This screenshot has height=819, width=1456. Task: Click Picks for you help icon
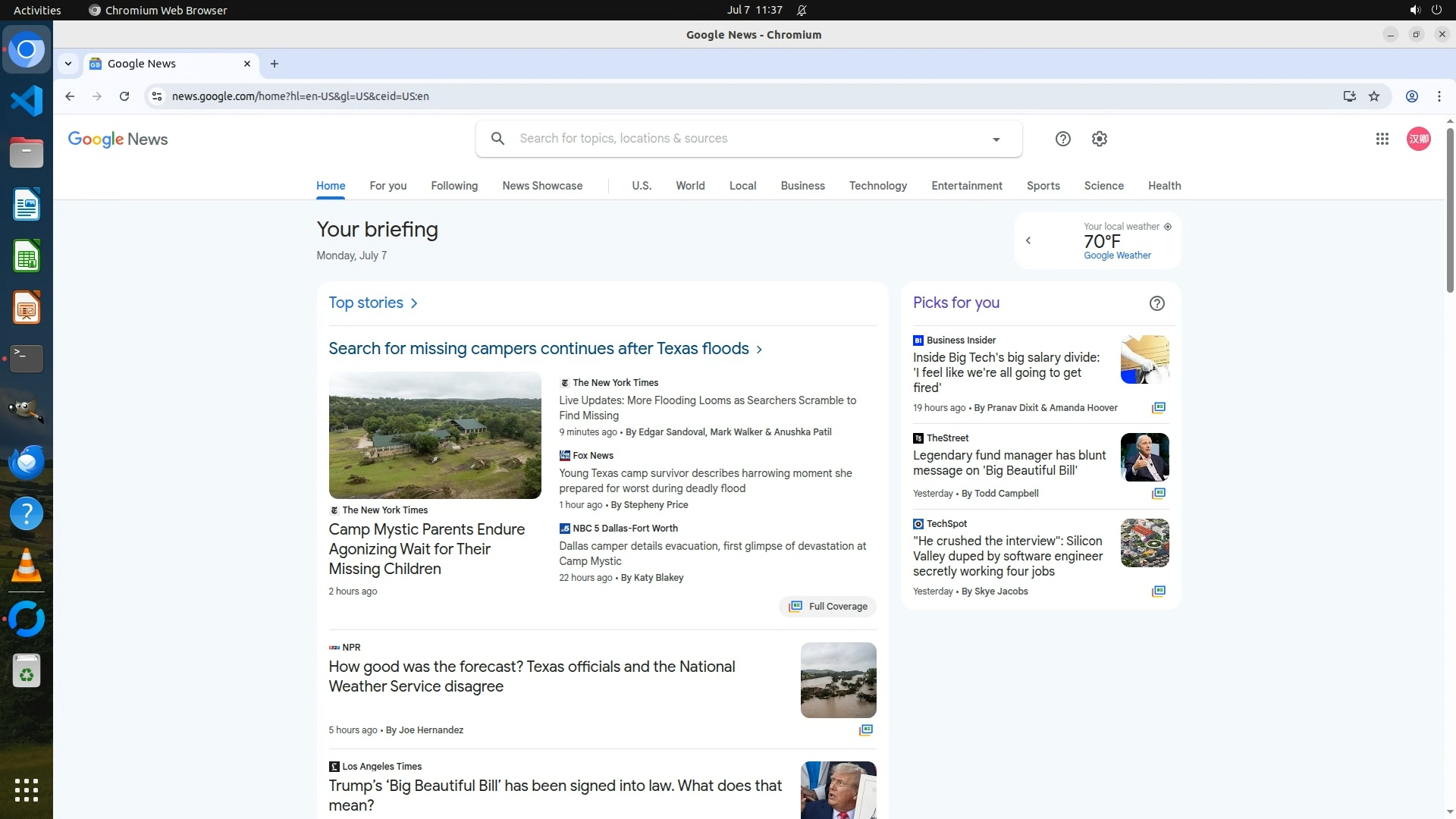(1156, 303)
